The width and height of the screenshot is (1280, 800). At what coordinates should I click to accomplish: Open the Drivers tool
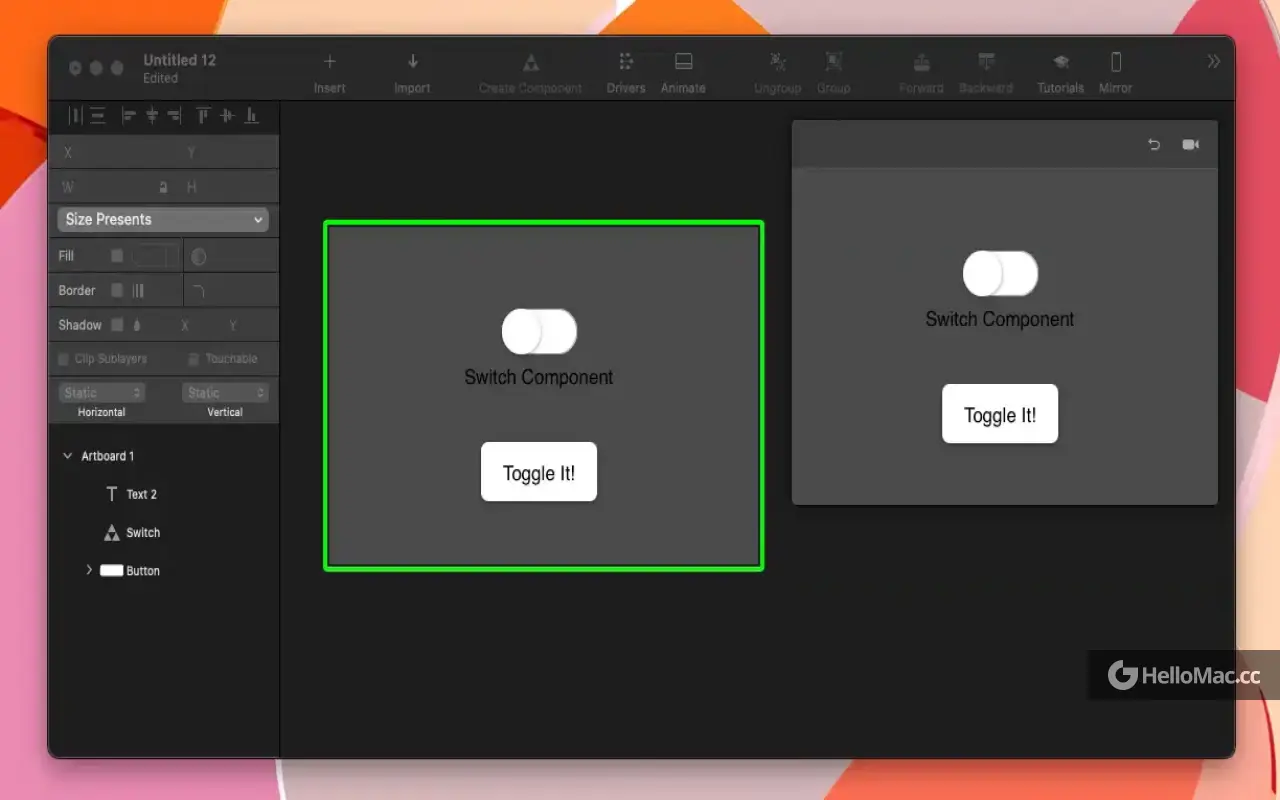pos(626,73)
